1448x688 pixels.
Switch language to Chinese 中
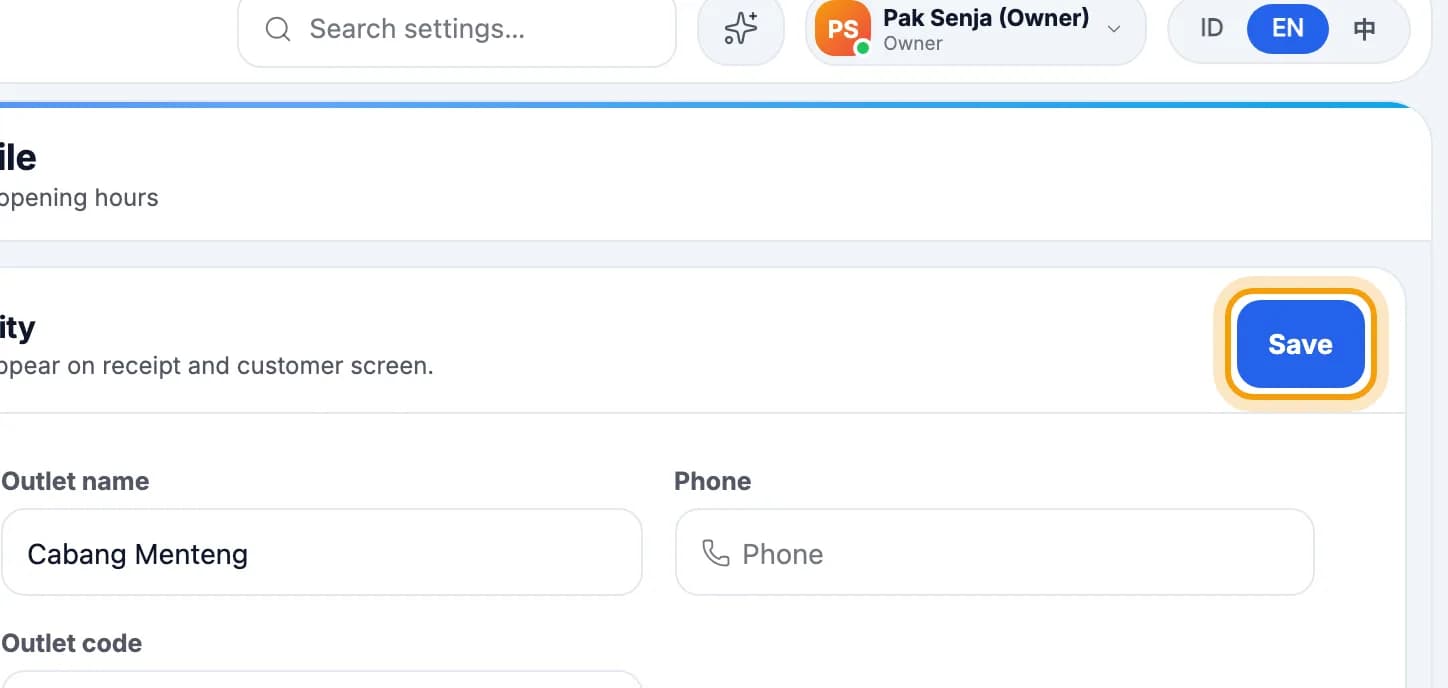1364,29
